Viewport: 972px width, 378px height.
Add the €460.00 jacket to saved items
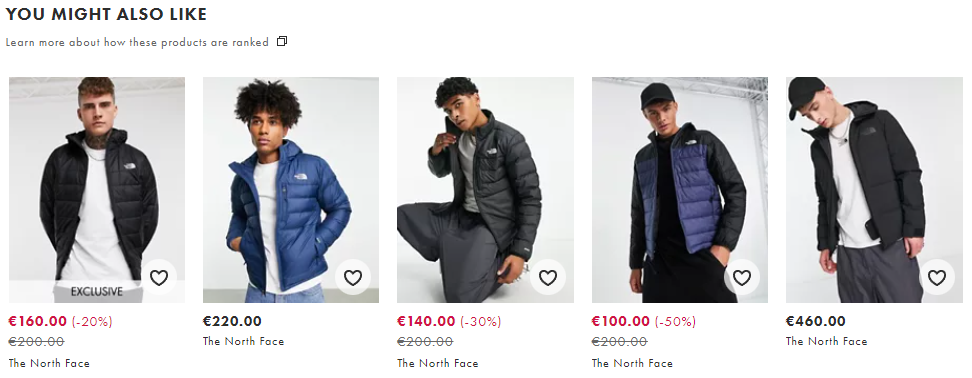pos(937,278)
